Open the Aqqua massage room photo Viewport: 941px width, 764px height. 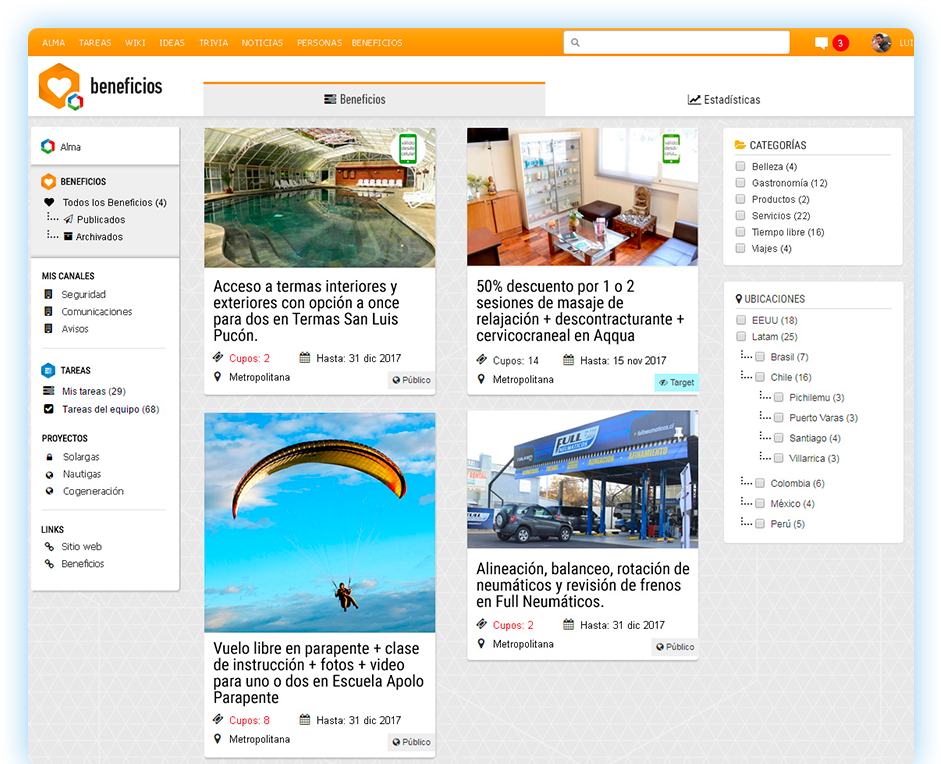[x=583, y=197]
